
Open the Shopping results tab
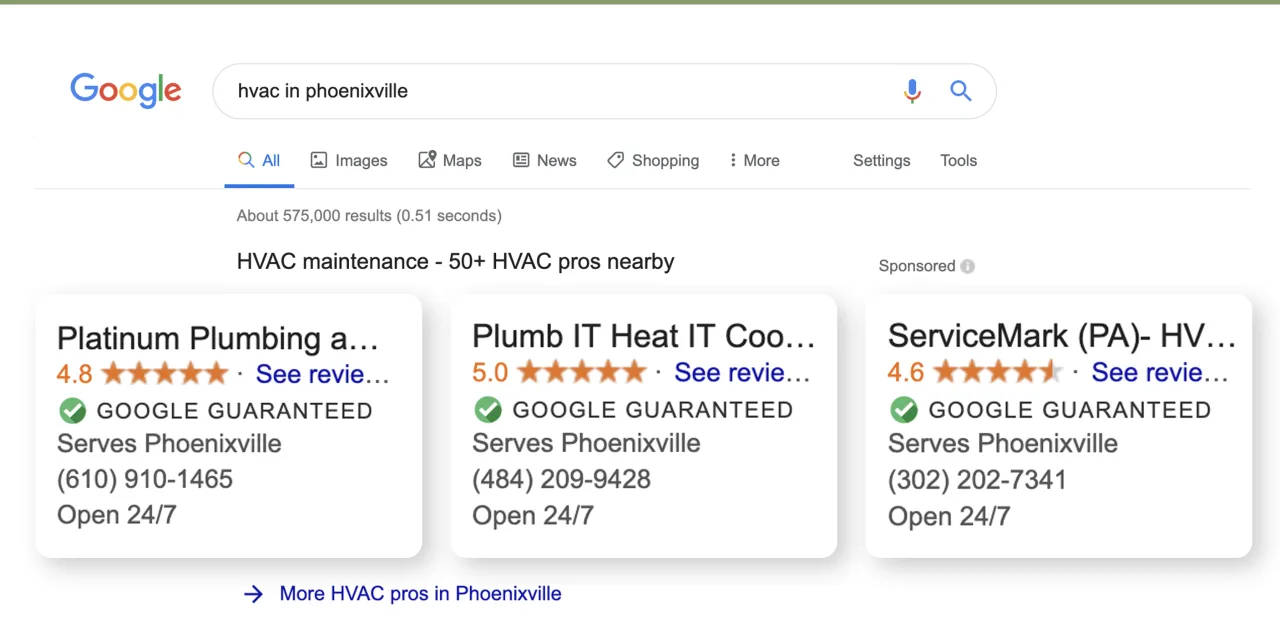point(653,160)
